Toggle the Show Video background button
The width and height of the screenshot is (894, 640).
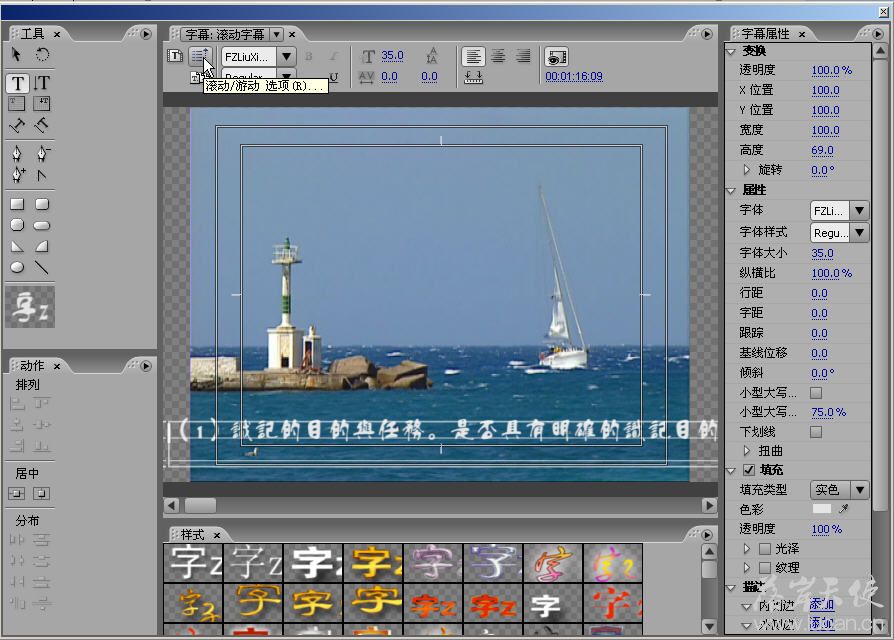[556, 56]
